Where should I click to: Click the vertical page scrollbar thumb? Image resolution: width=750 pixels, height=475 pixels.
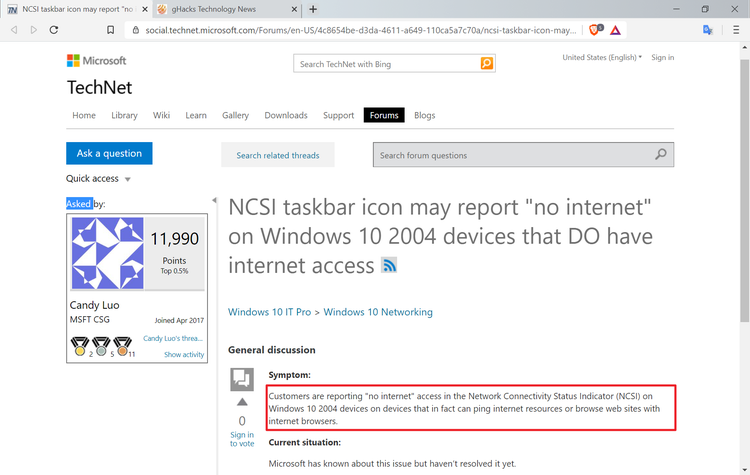pos(744,191)
